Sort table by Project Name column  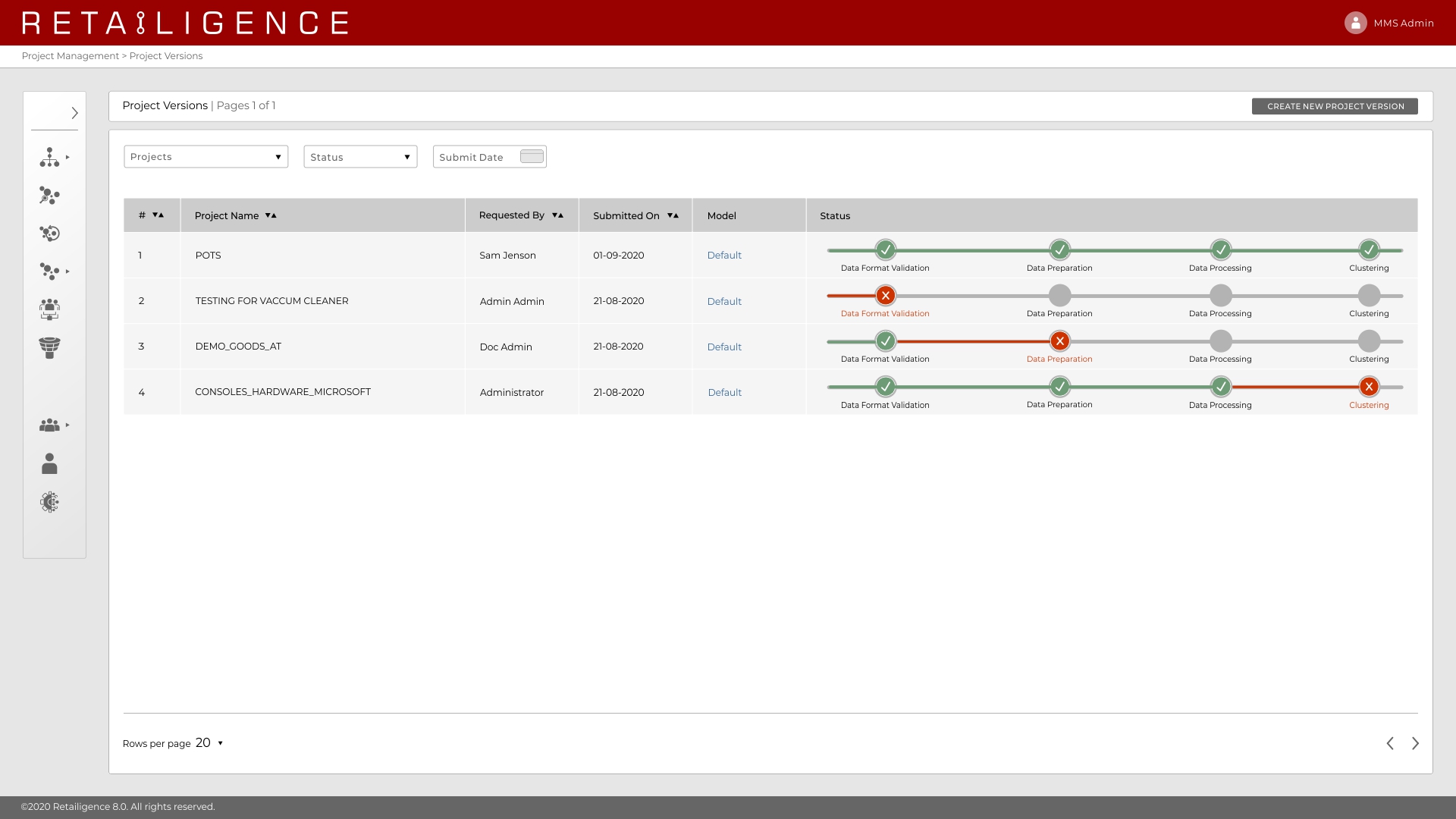pyautogui.click(x=271, y=216)
